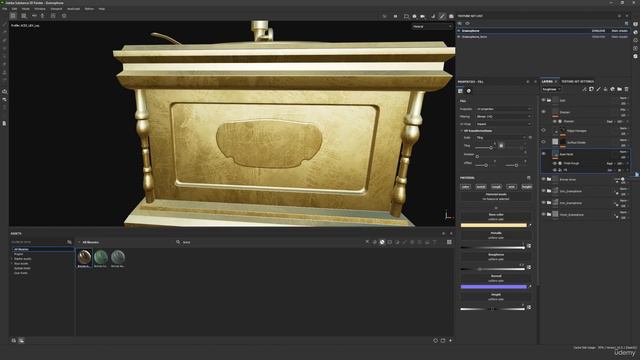Viewport: 640px width, 360px height.
Task: Select the first bronze material thumbnail
Action: point(84,258)
